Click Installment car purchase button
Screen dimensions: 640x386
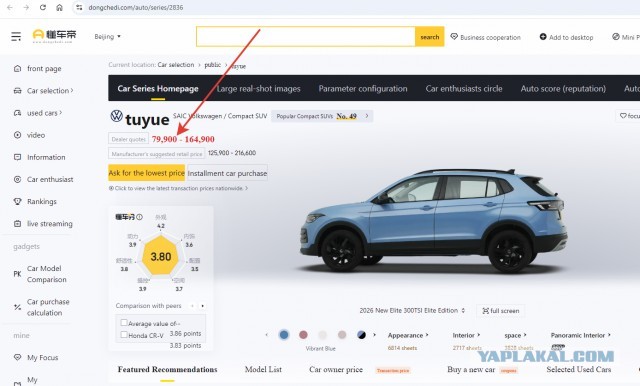tap(227, 173)
